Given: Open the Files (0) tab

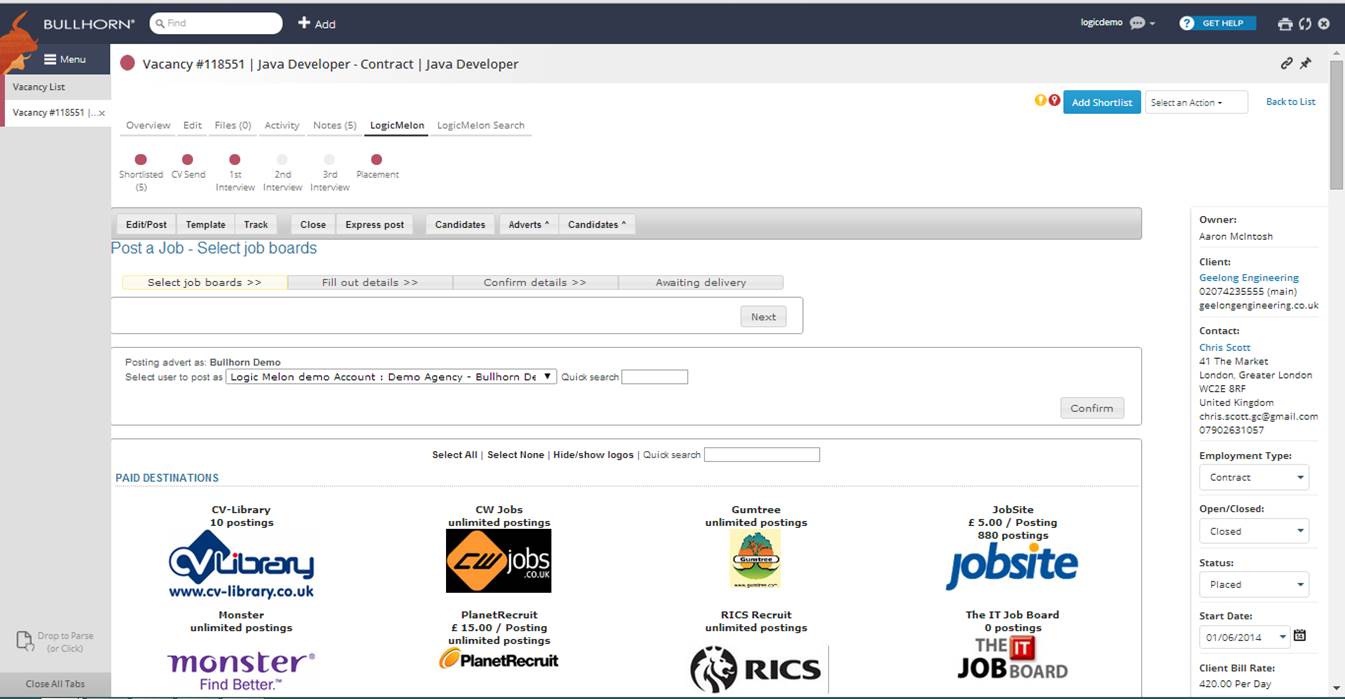Looking at the screenshot, I should [233, 125].
